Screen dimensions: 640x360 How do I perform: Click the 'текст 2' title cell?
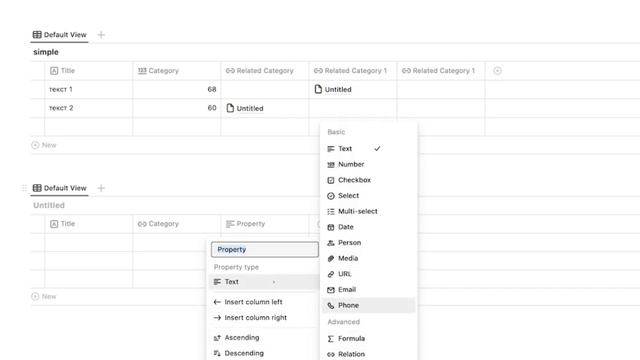coord(89,108)
